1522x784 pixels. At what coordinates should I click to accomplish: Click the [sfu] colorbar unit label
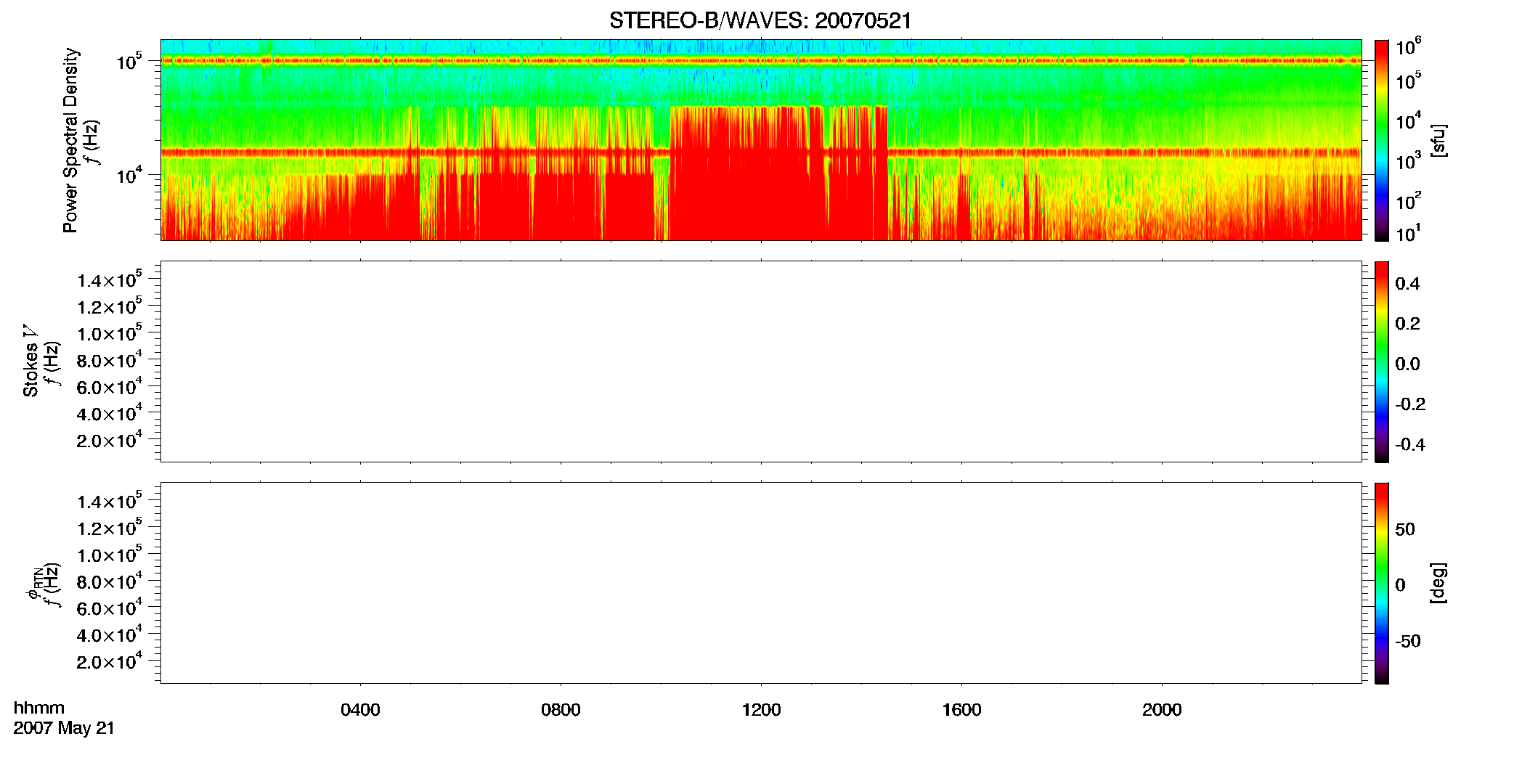click(x=1438, y=140)
